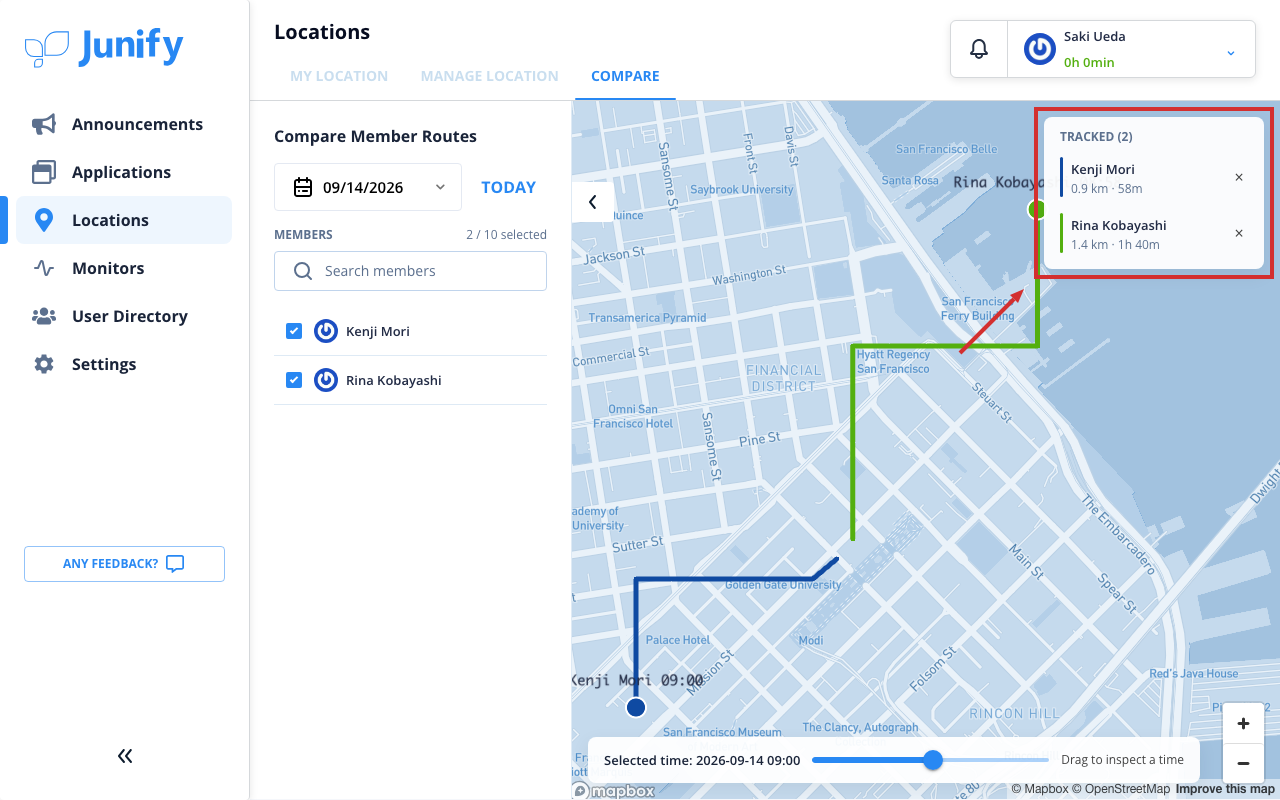
Task: Switch to My Location tab
Action: pyautogui.click(x=339, y=76)
